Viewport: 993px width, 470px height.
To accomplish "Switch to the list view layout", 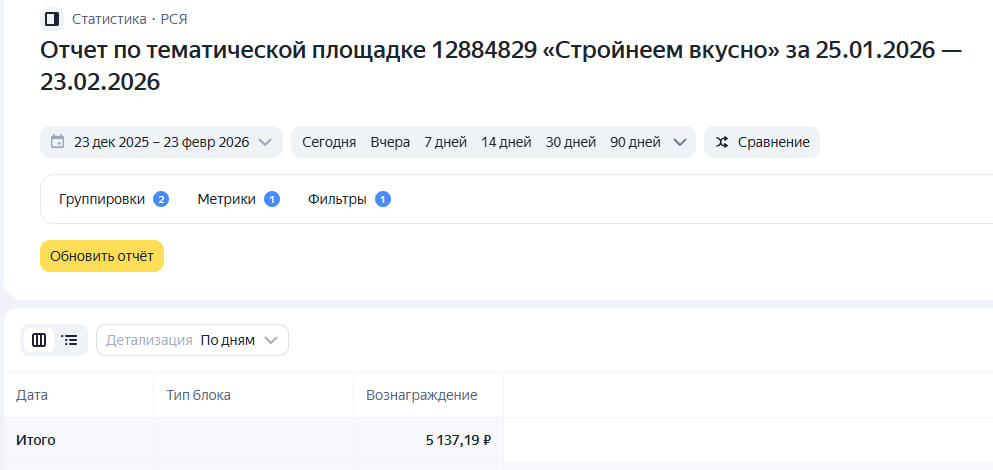I will coord(70,340).
